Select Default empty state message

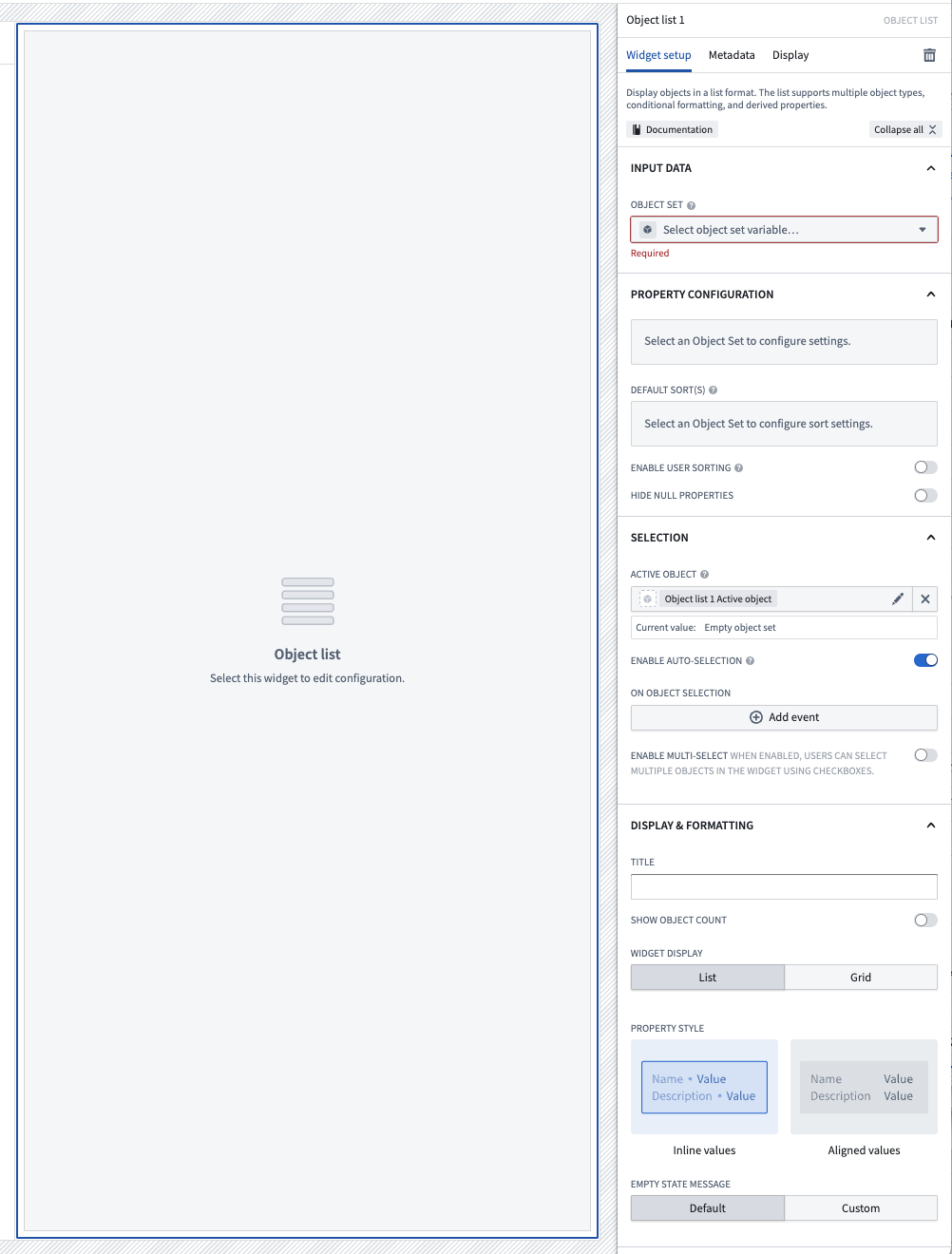click(x=708, y=1208)
